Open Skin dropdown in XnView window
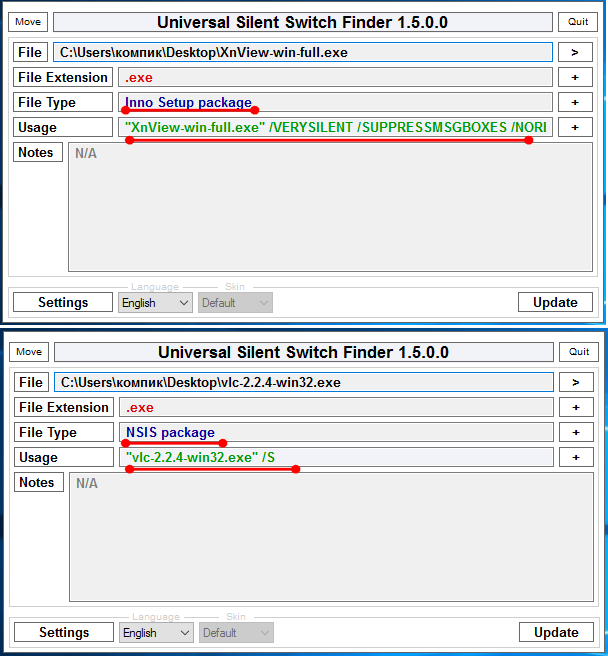Viewport: 608px width, 656px height. coord(235,302)
